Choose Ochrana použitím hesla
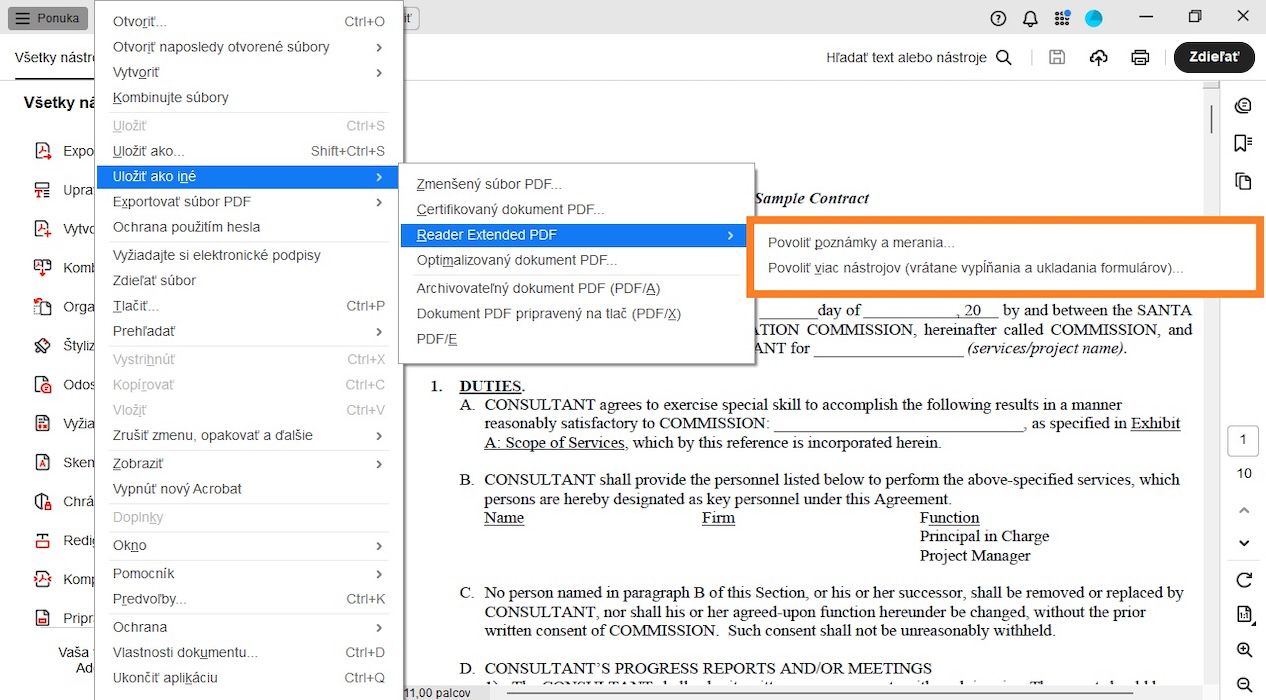The image size is (1266, 700). [249, 227]
